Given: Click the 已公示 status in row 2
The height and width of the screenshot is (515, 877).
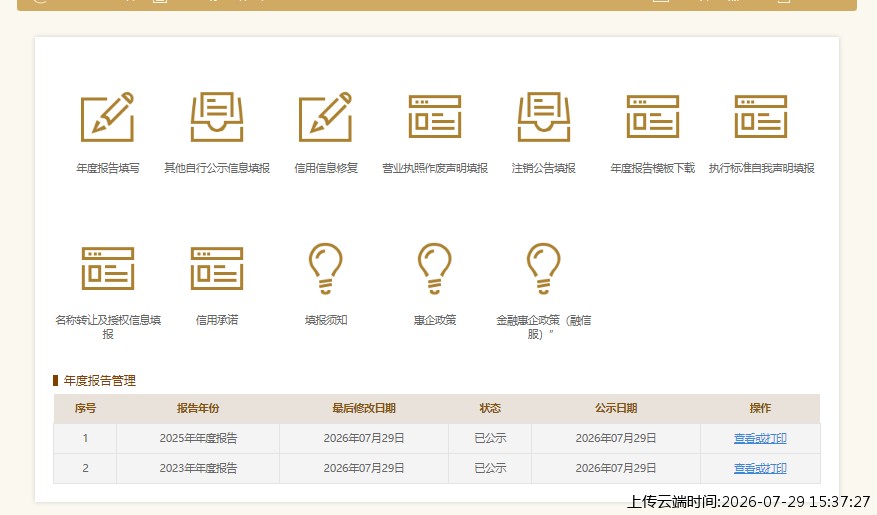Looking at the screenshot, I should click(x=490, y=469).
